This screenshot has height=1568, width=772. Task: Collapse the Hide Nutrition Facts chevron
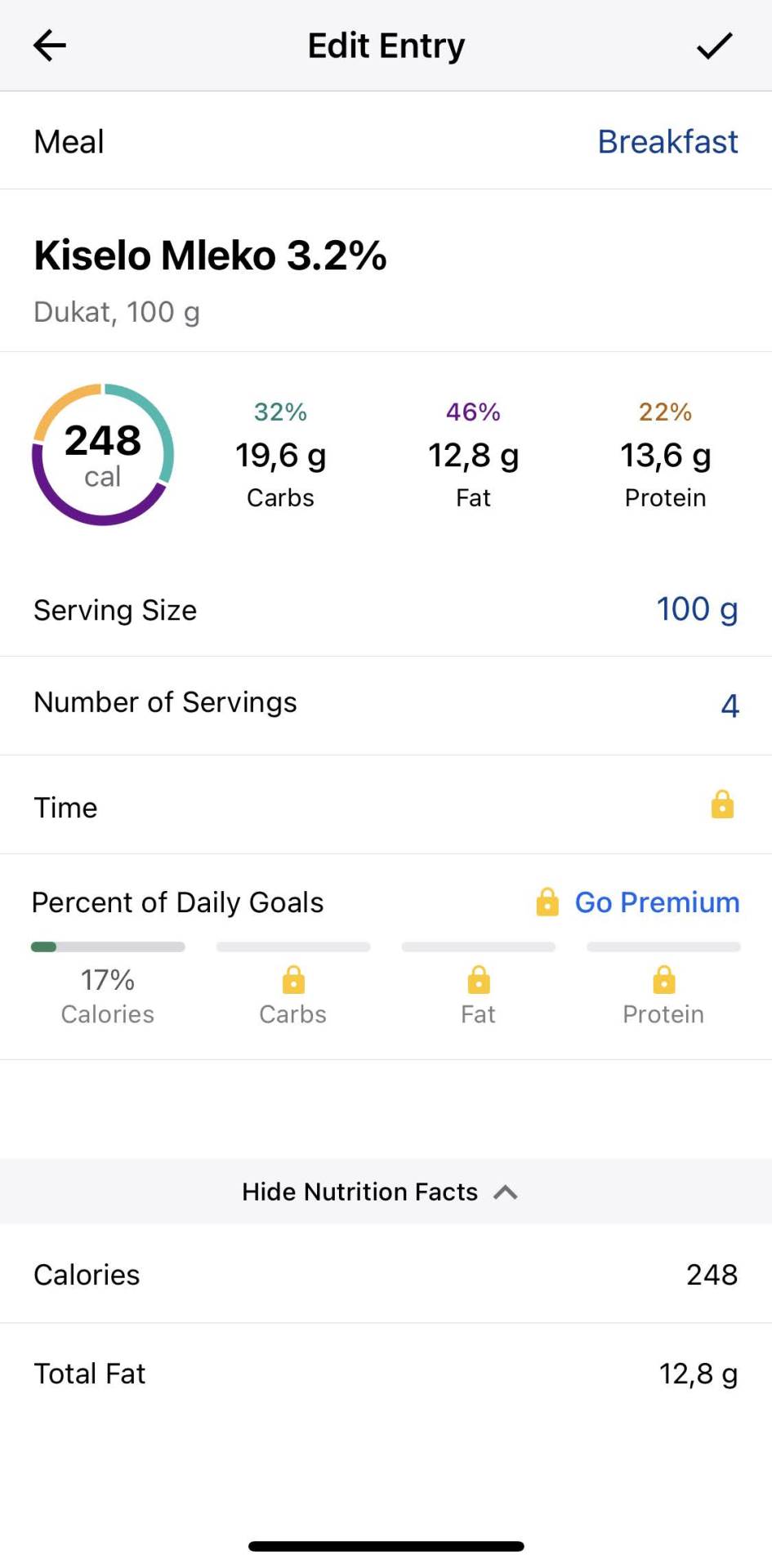[506, 1192]
